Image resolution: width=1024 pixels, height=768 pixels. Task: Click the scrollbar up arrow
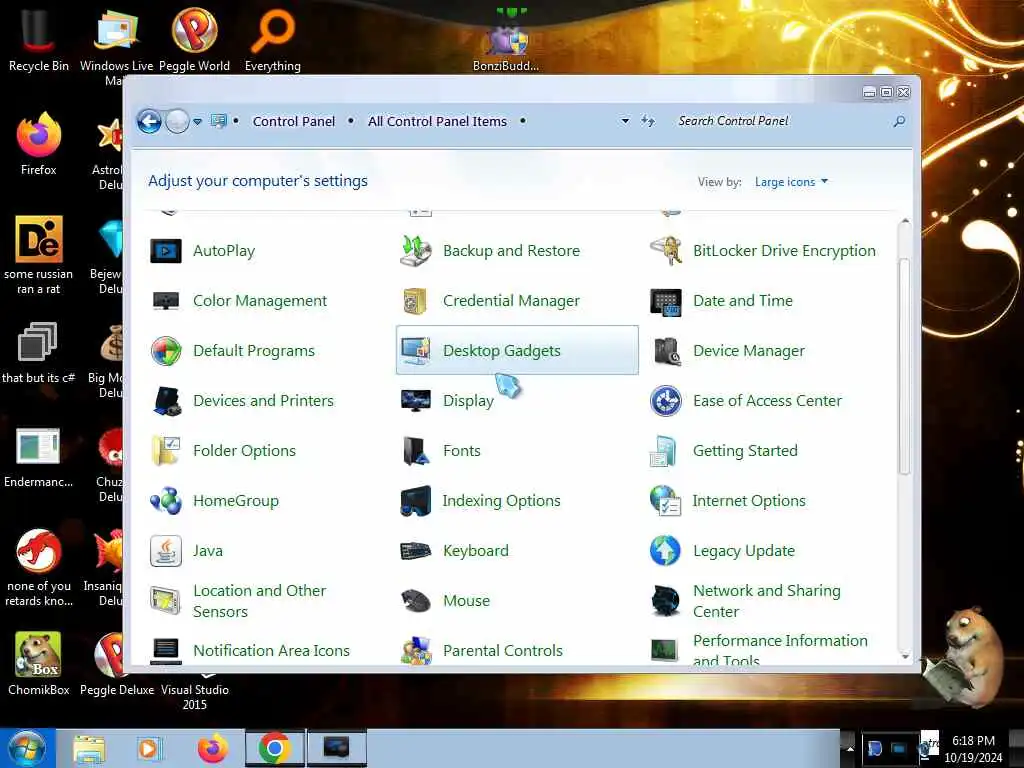(904, 222)
